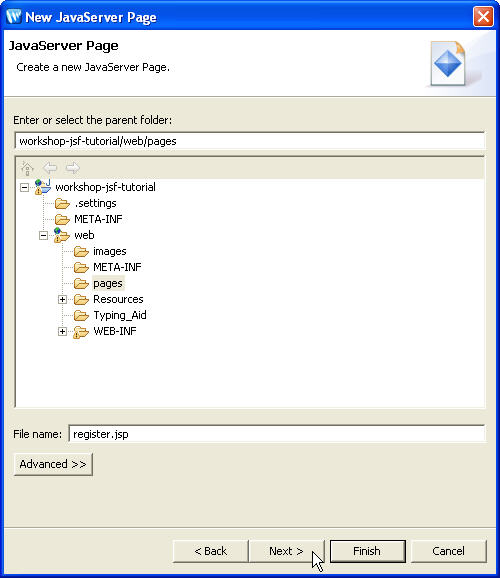Expand the Resources folder node
500x578 pixels.
click(x=62, y=299)
